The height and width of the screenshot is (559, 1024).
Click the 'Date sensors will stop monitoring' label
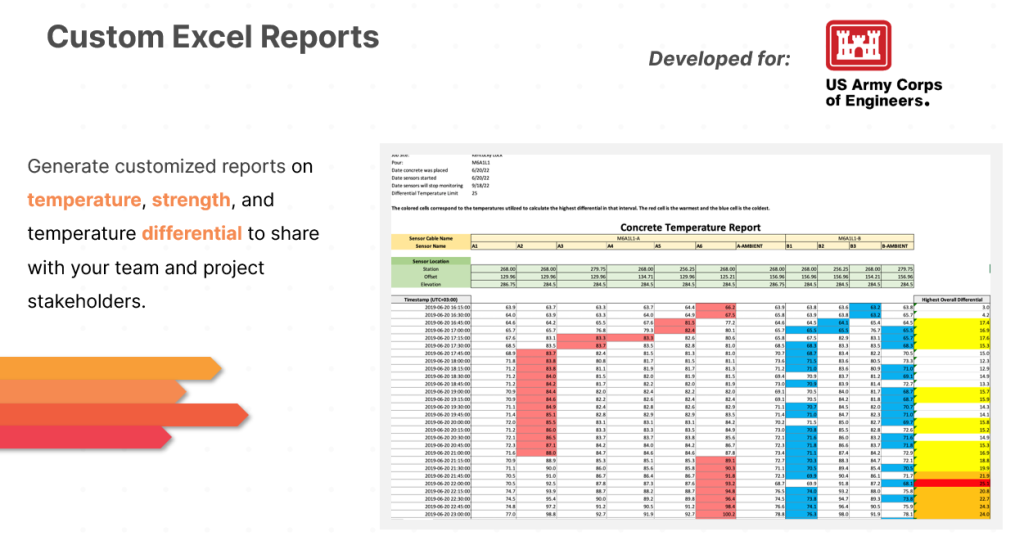tap(427, 186)
